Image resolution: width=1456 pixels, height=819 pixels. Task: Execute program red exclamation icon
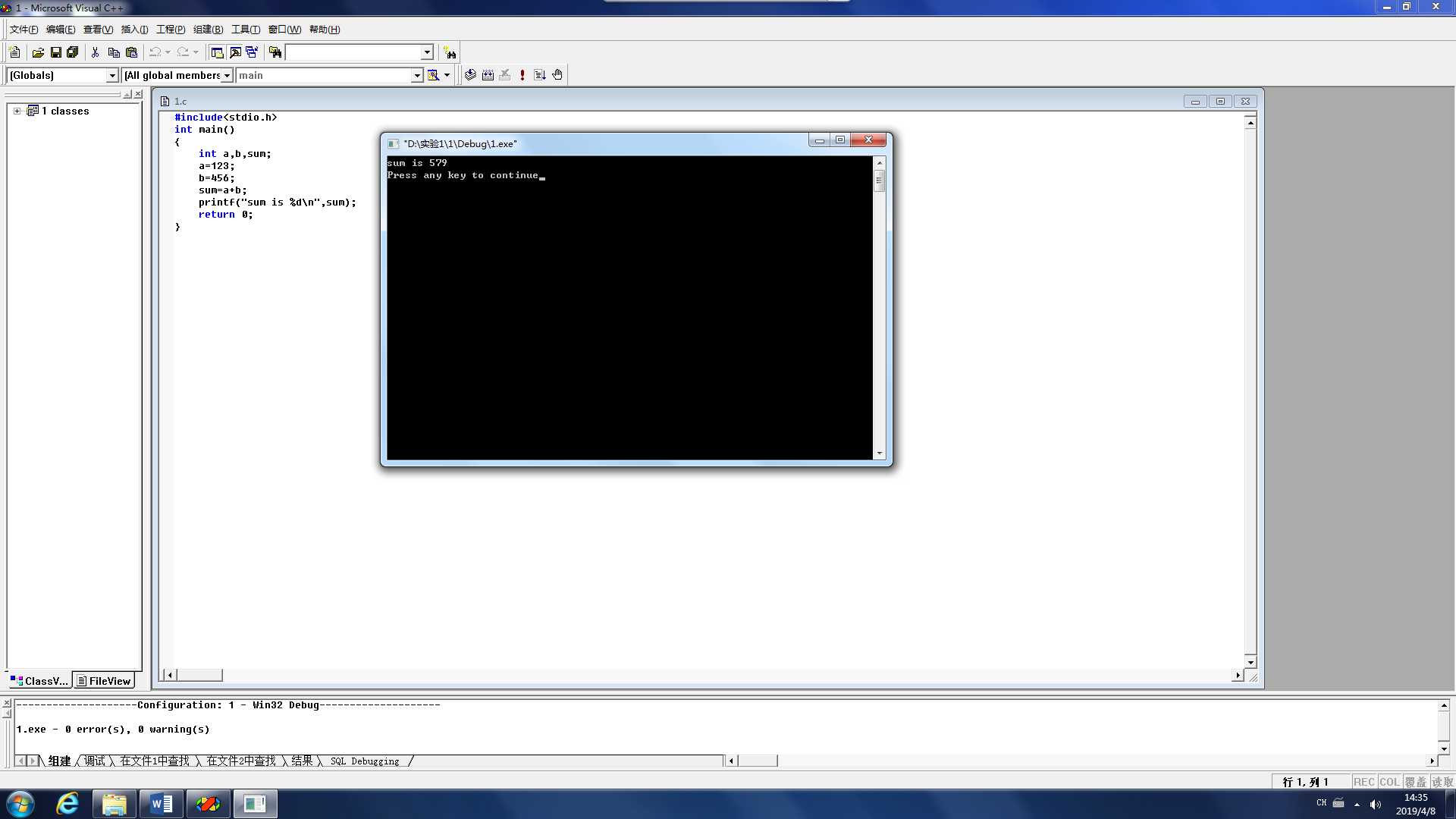(522, 75)
